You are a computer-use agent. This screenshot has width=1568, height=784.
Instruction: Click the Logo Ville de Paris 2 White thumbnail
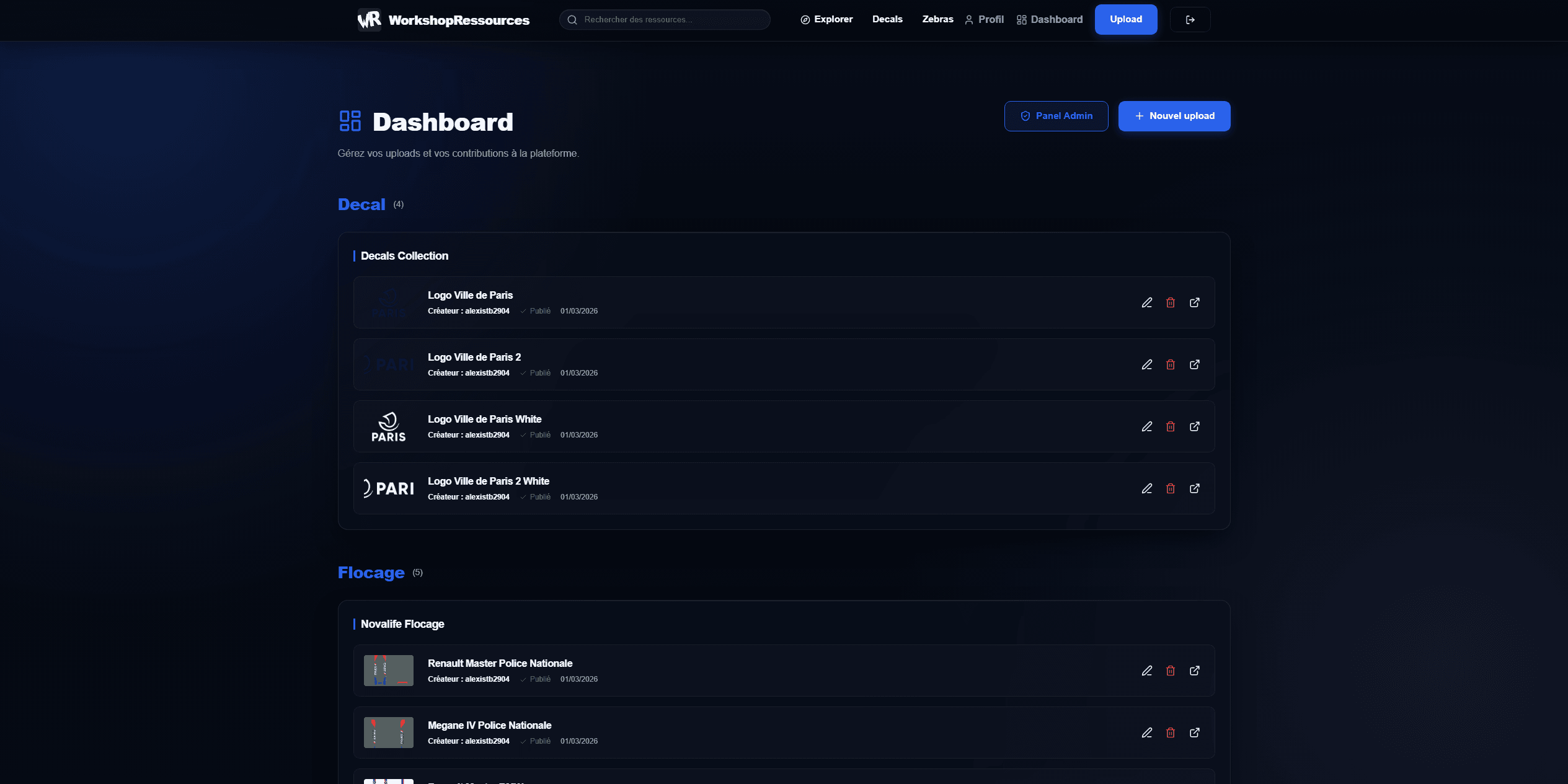coord(389,488)
